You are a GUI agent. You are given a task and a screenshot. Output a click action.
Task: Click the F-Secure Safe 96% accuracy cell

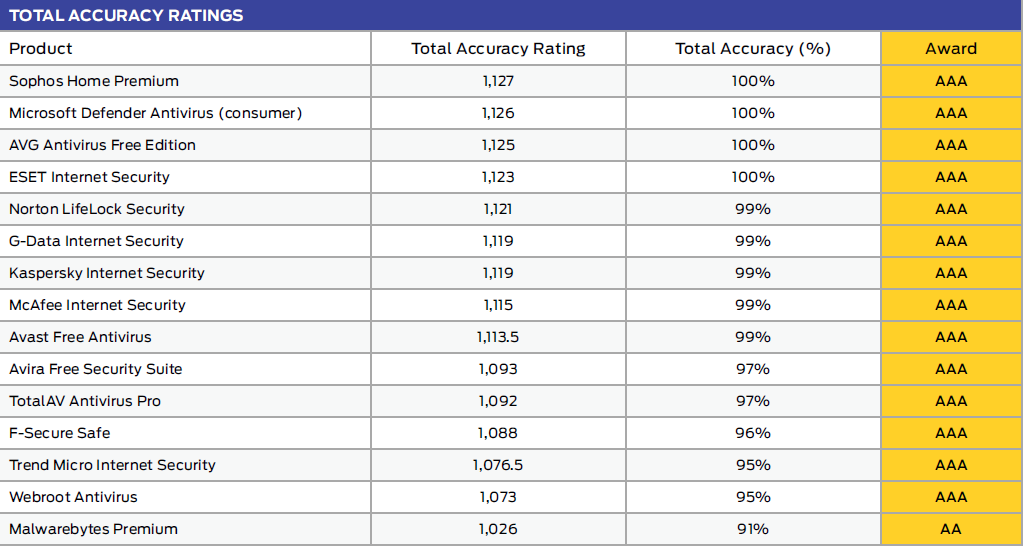753,433
